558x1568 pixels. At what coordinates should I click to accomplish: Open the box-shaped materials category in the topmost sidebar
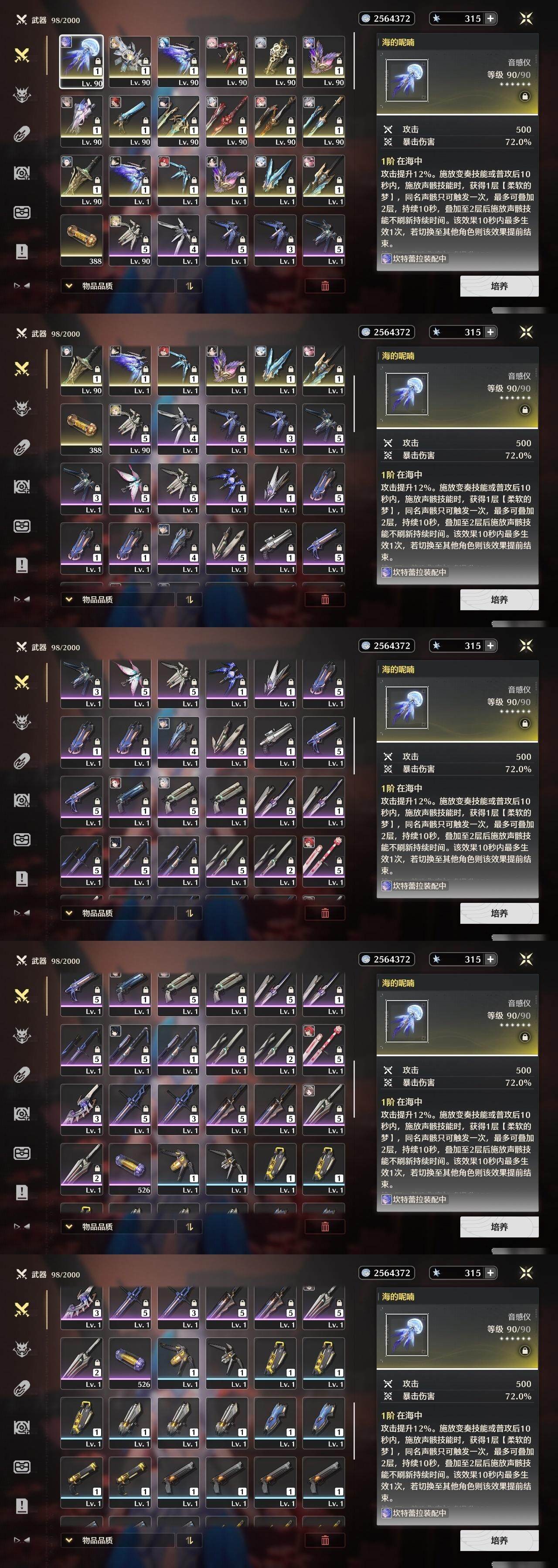(x=22, y=213)
